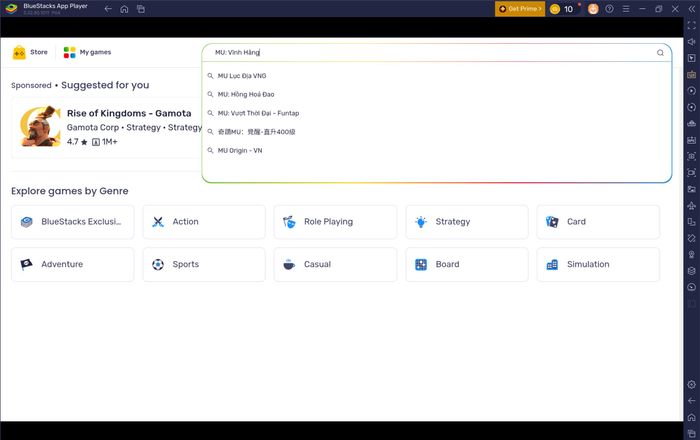Viewport: 700px width, 440px height.
Task: Browse the BlueStacks Exclusive genre
Action: click(73, 222)
